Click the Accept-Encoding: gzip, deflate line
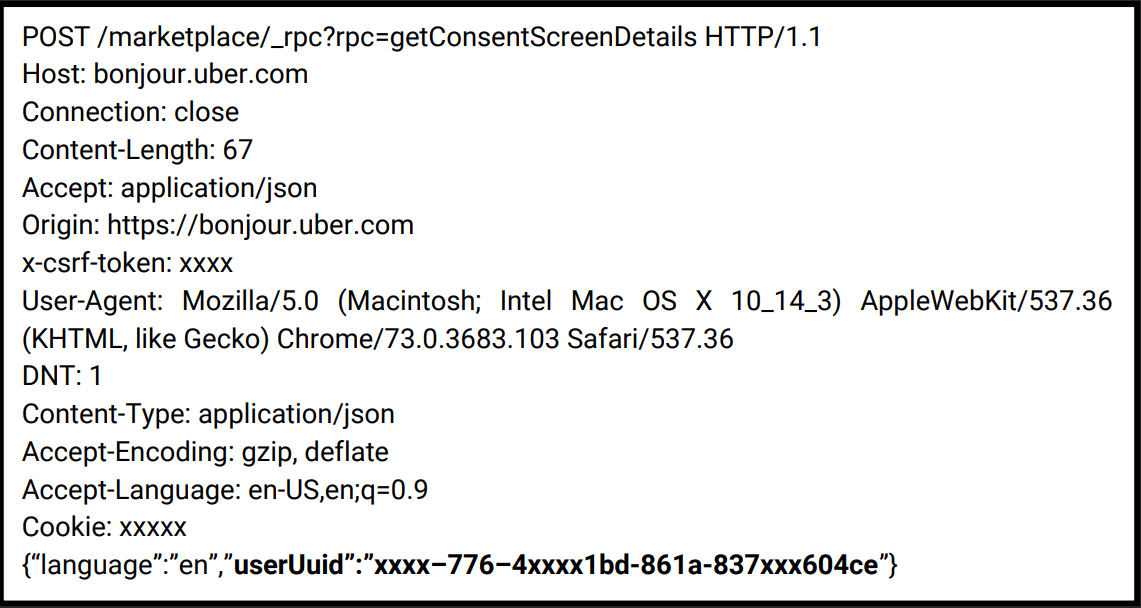 point(205,452)
